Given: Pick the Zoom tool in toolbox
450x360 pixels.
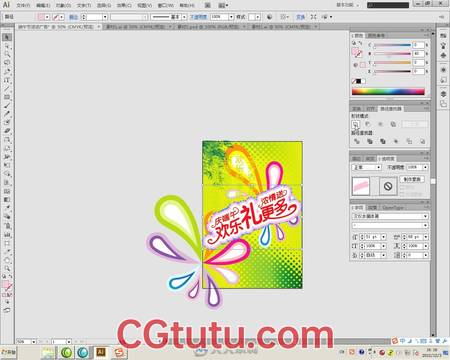Looking at the screenshot, I should (7, 268).
